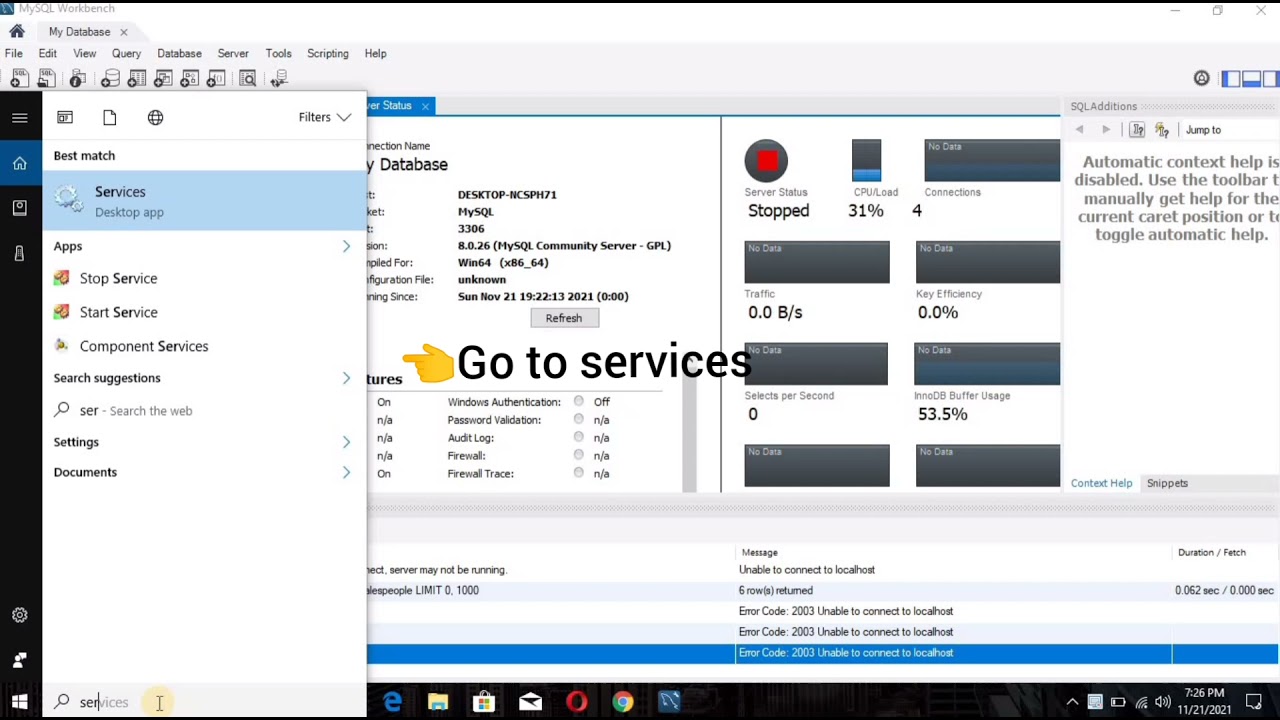1280x720 pixels.
Task: Open Microsoft Edge from taskbar
Action: pos(392,702)
